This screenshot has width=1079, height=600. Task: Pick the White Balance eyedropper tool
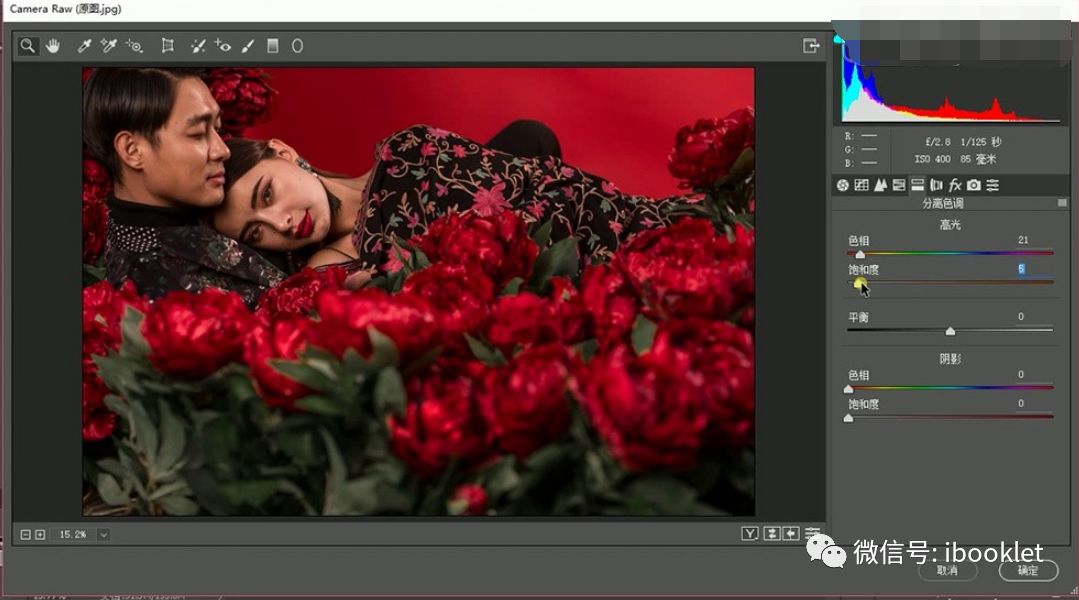(x=85, y=46)
